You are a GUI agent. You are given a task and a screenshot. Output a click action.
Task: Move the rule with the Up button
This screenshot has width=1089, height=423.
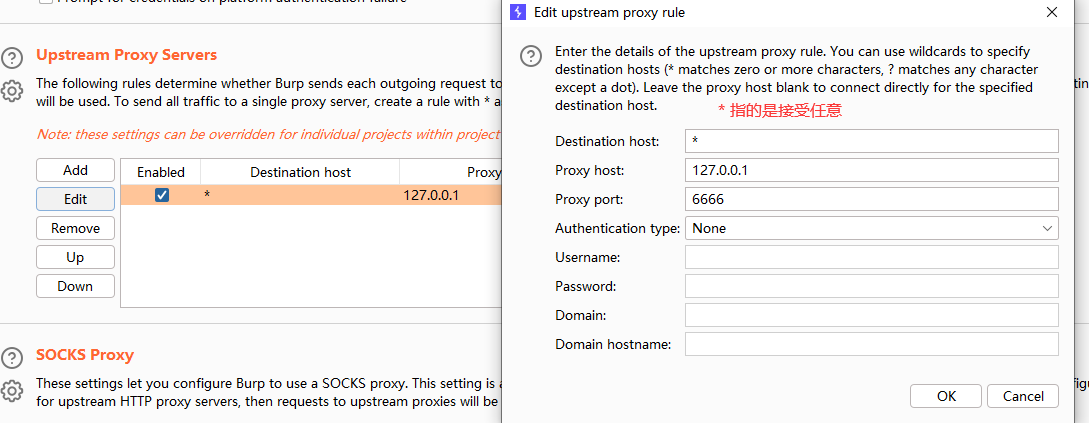75,257
